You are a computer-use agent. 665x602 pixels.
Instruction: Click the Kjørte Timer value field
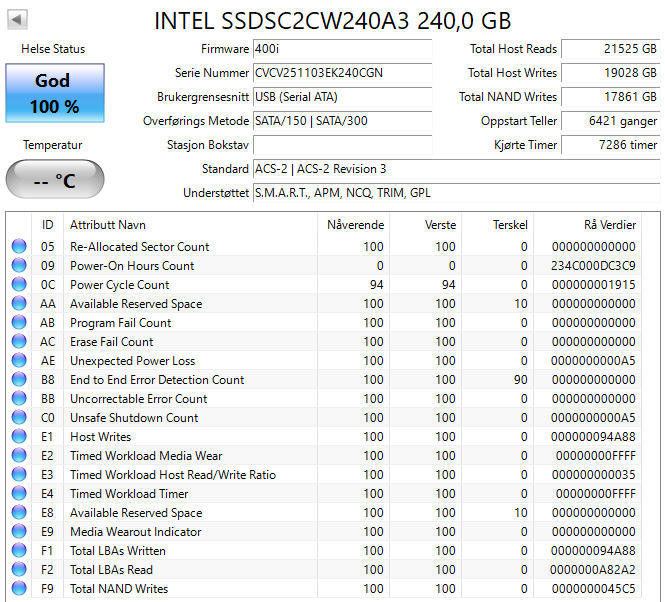pos(610,145)
